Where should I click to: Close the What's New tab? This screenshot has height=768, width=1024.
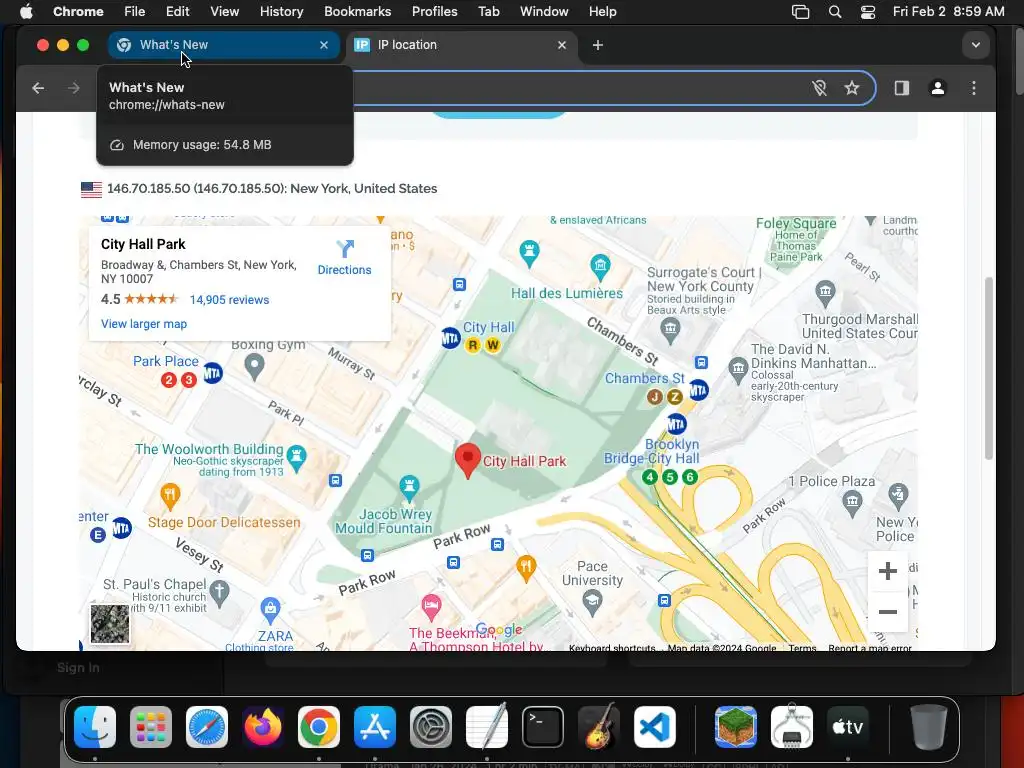(324, 45)
